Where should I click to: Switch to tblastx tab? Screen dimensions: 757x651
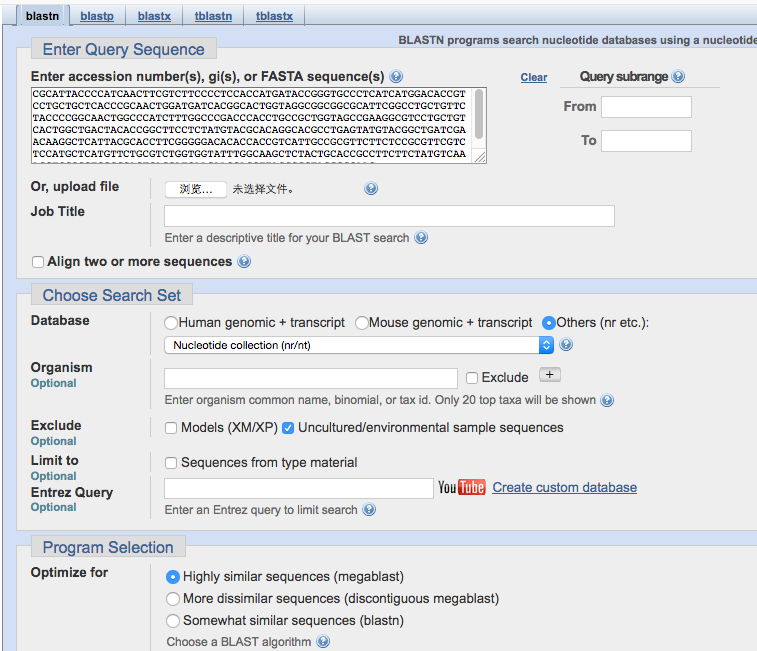tap(274, 16)
